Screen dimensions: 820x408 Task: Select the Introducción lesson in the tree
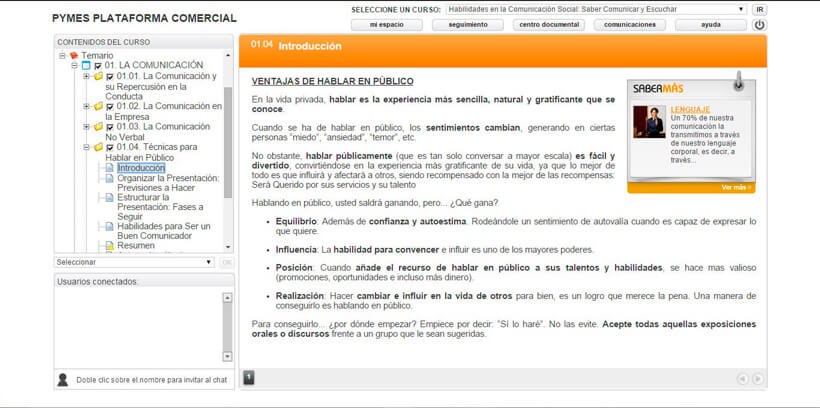tap(141, 168)
